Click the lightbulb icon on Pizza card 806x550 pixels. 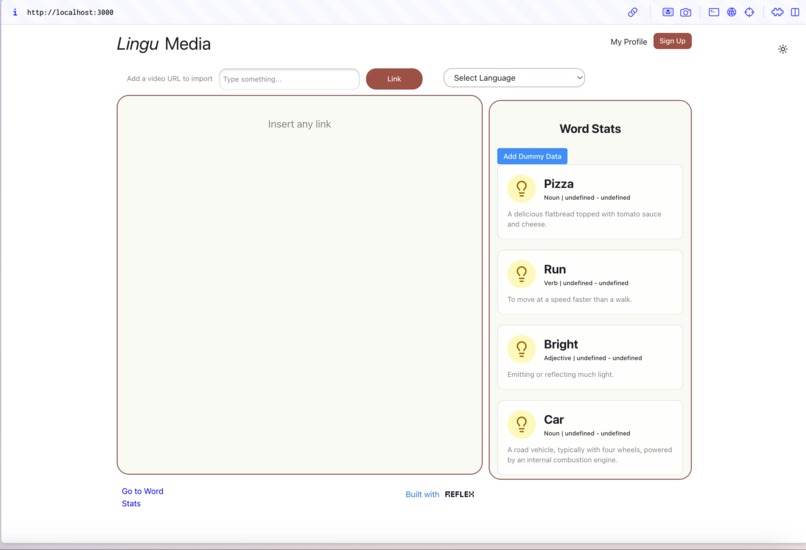pyautogui.click(x=521, y=189)
